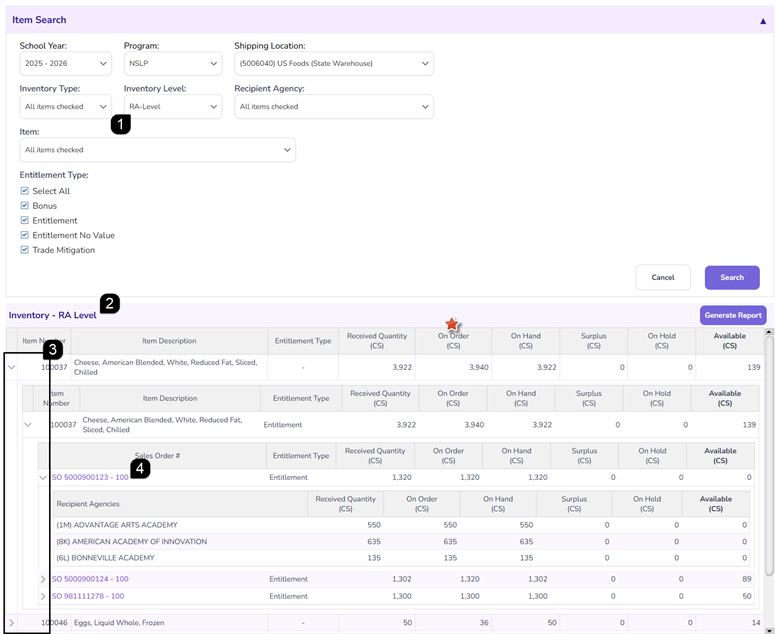Uncheck the Select All checkbox
This screenshot has height=634, width=780.
click(x=24, y=191)
